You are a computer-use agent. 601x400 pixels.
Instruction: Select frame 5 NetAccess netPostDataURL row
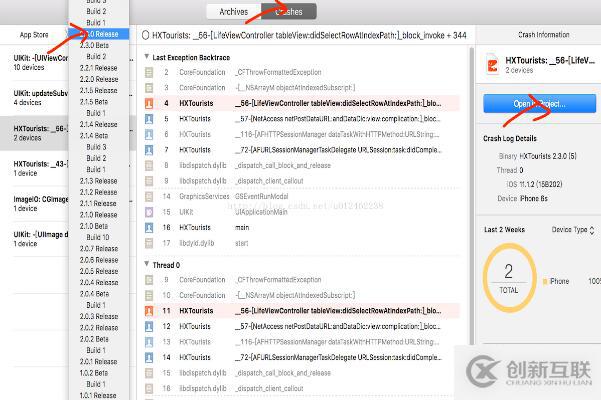pyautogui.click(x=302, y=119)
